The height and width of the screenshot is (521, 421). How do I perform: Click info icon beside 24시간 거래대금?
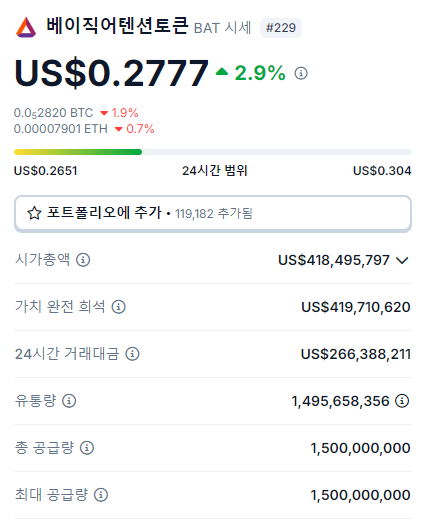point(132,354)
